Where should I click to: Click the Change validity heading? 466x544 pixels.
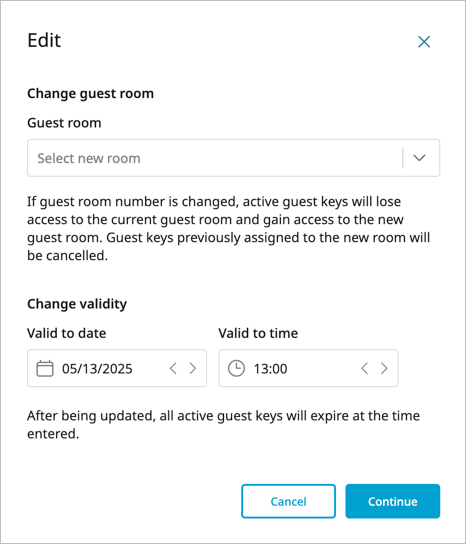click(x=77, y=304)
